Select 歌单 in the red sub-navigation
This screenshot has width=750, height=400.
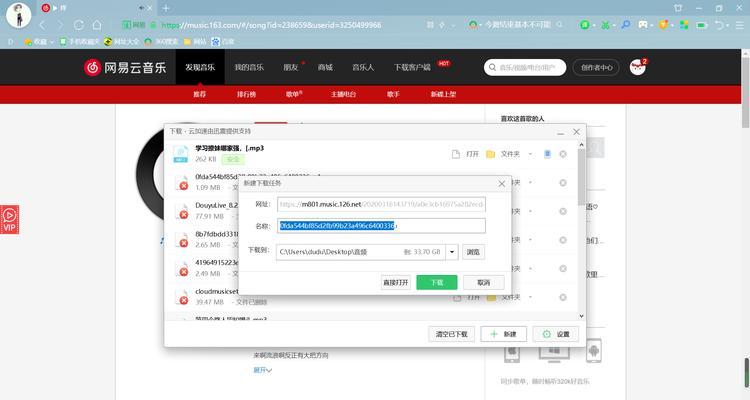point(293,94)
